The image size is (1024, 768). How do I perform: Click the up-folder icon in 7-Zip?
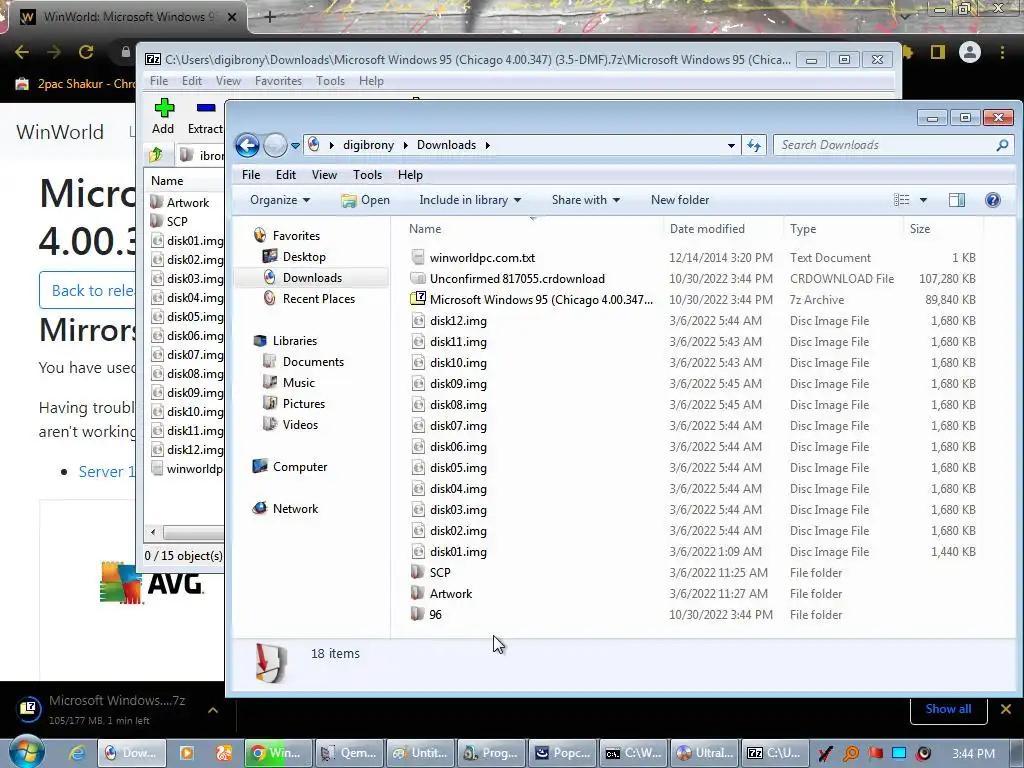click(x=156, y=155)
